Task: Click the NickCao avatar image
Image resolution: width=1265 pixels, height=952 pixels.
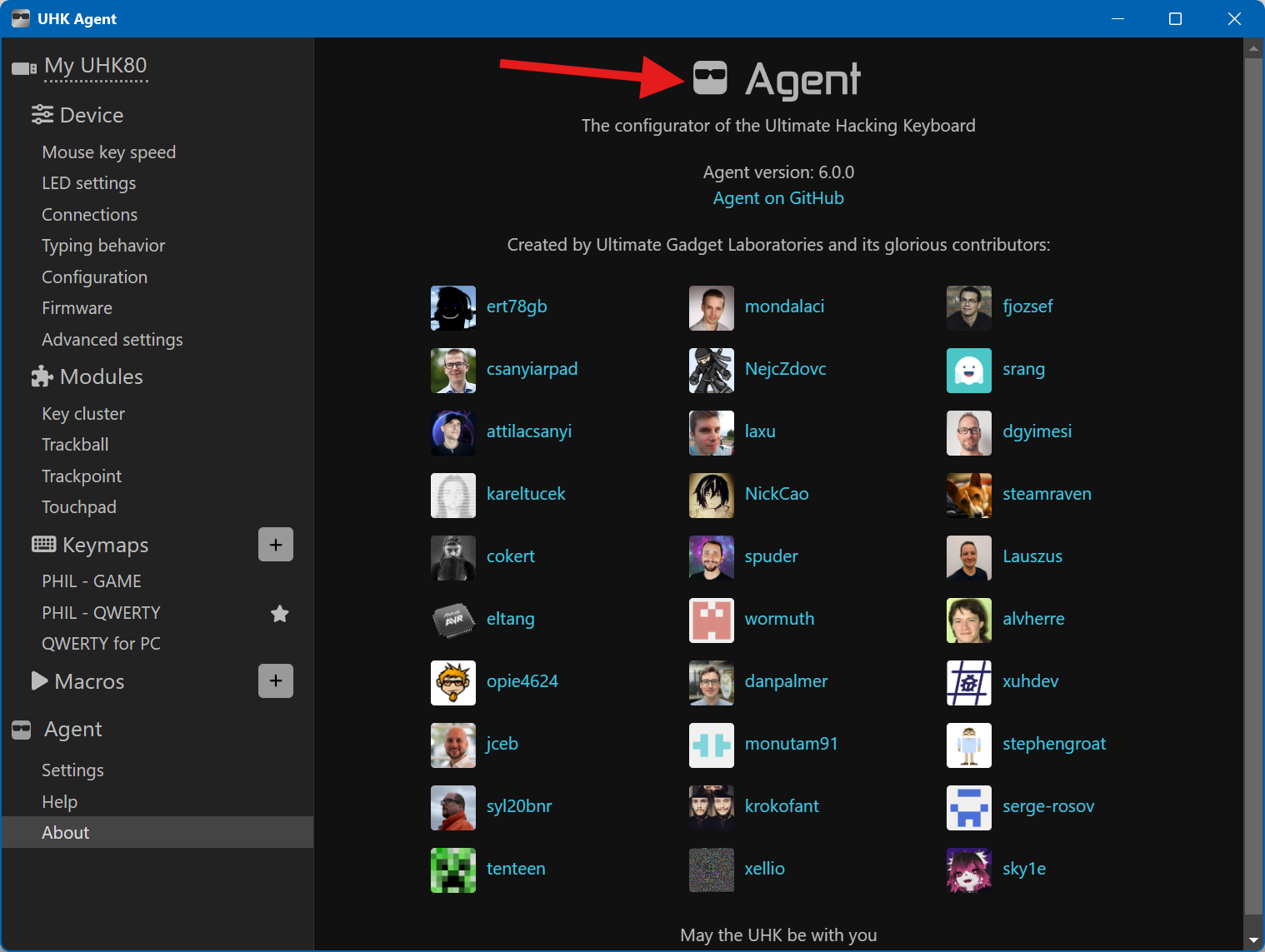Action: click(x=712, y=496)
